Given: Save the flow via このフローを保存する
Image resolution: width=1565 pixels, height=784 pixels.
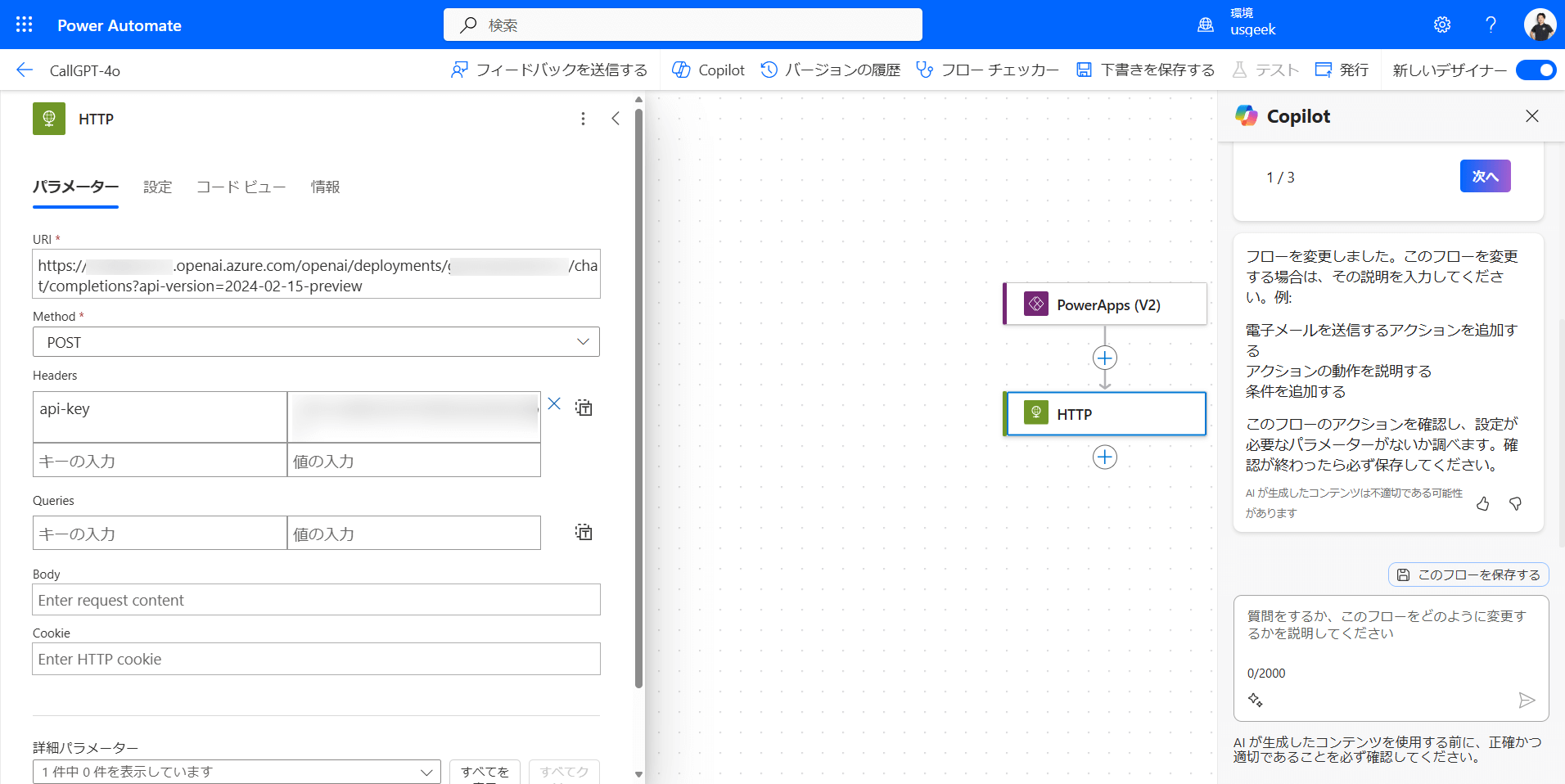Looking at the screenshot, I should (1468, 574).
